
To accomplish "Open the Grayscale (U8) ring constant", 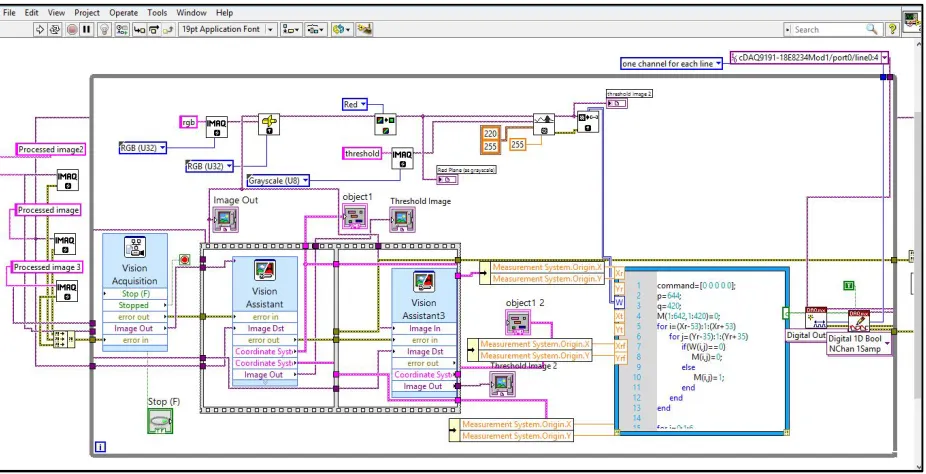I will 279,181.
